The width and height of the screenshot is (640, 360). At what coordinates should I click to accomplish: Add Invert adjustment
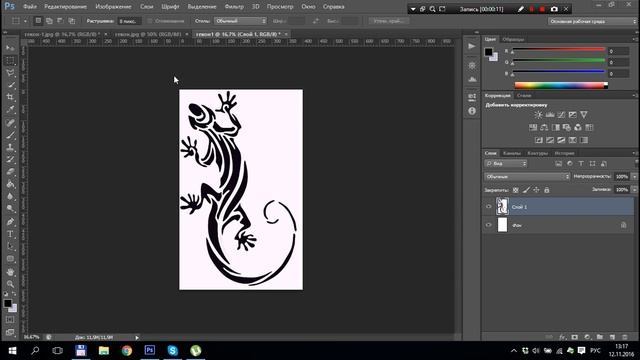(x=539, y=140)
